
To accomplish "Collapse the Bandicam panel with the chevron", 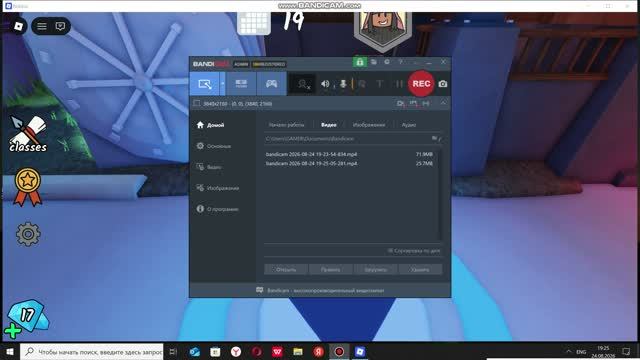I will pos(443,103).
